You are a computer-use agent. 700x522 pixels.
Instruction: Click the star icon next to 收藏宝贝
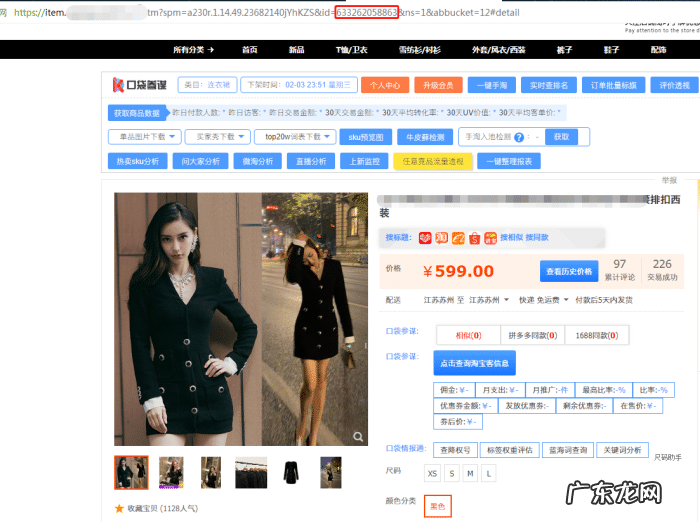(119, 508)
